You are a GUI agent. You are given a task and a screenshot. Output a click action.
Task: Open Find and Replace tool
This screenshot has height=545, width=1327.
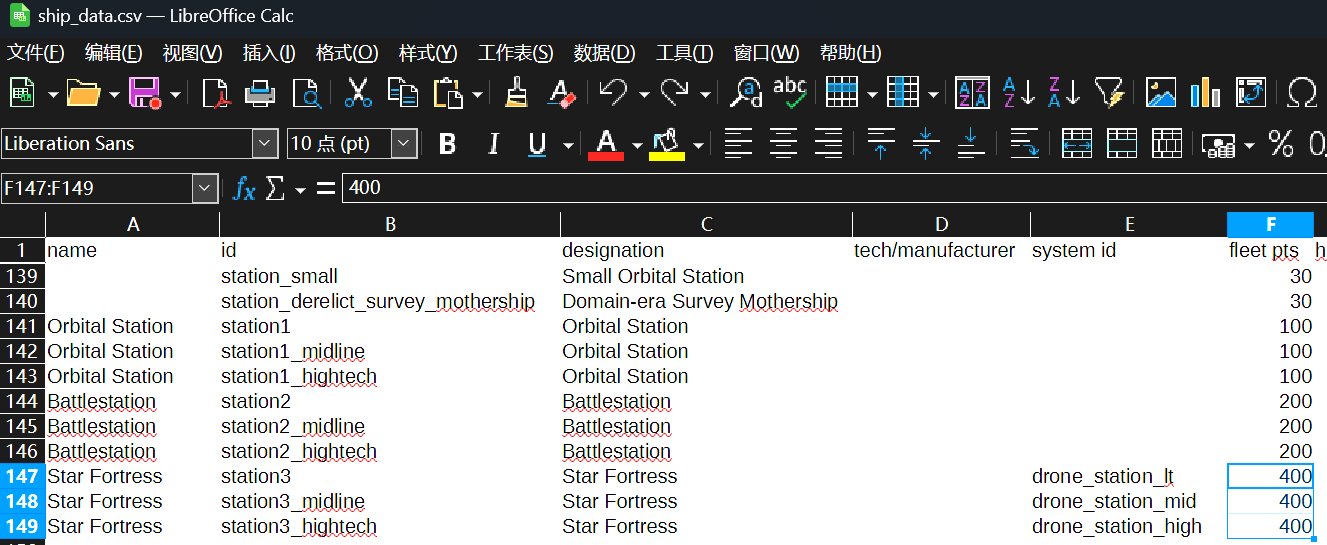745,94
